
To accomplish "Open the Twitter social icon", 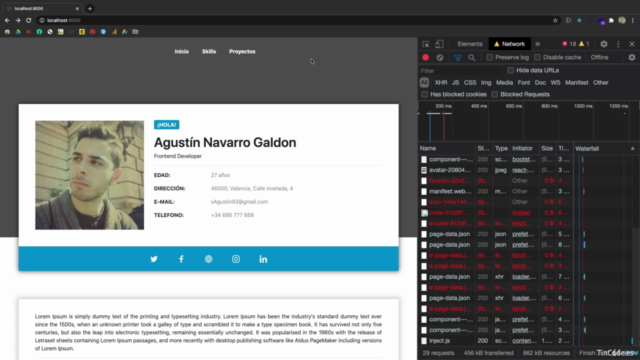I will (154, 259).
